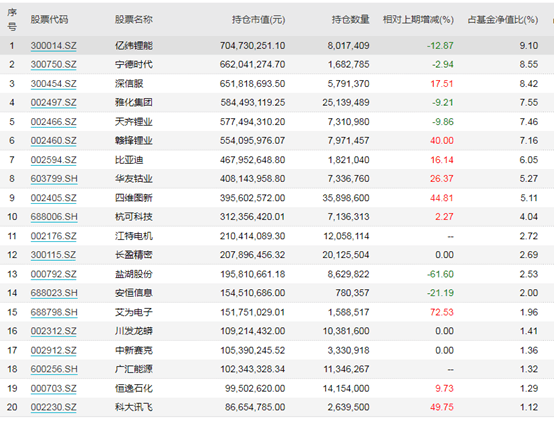Screen dimensions: 554x423
Task: Open stock code link 000792.SZ
Action: [53, 274]
